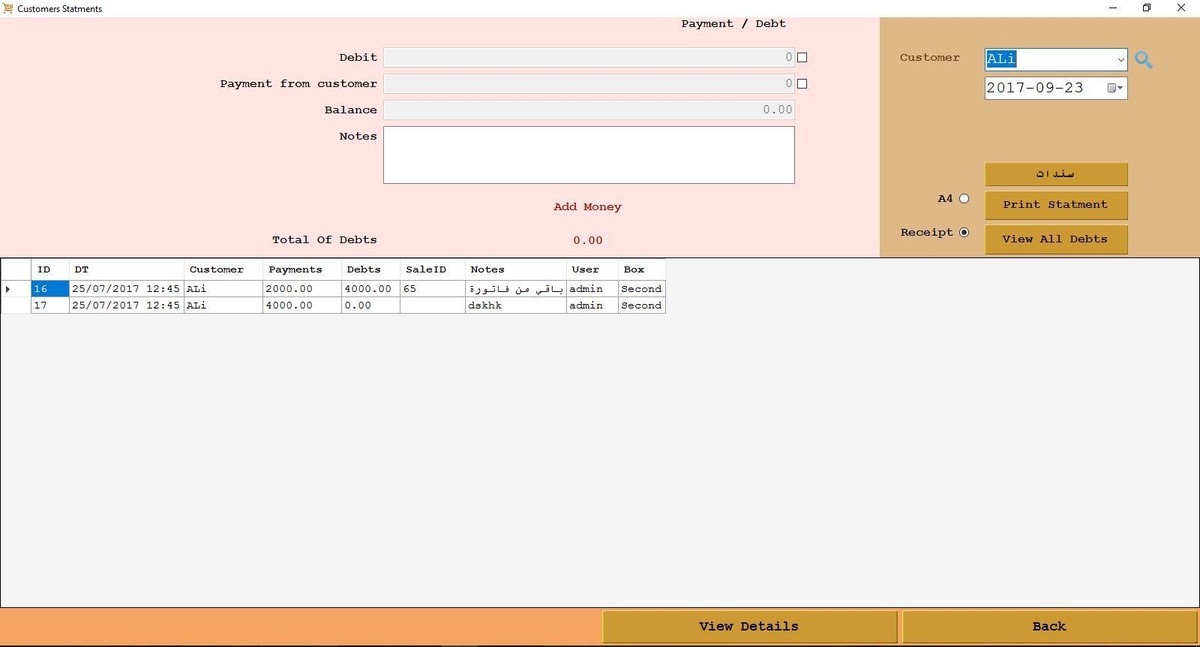Sort the table by Payments column header
Screen dimensions: 1200x647
[295, 270]
